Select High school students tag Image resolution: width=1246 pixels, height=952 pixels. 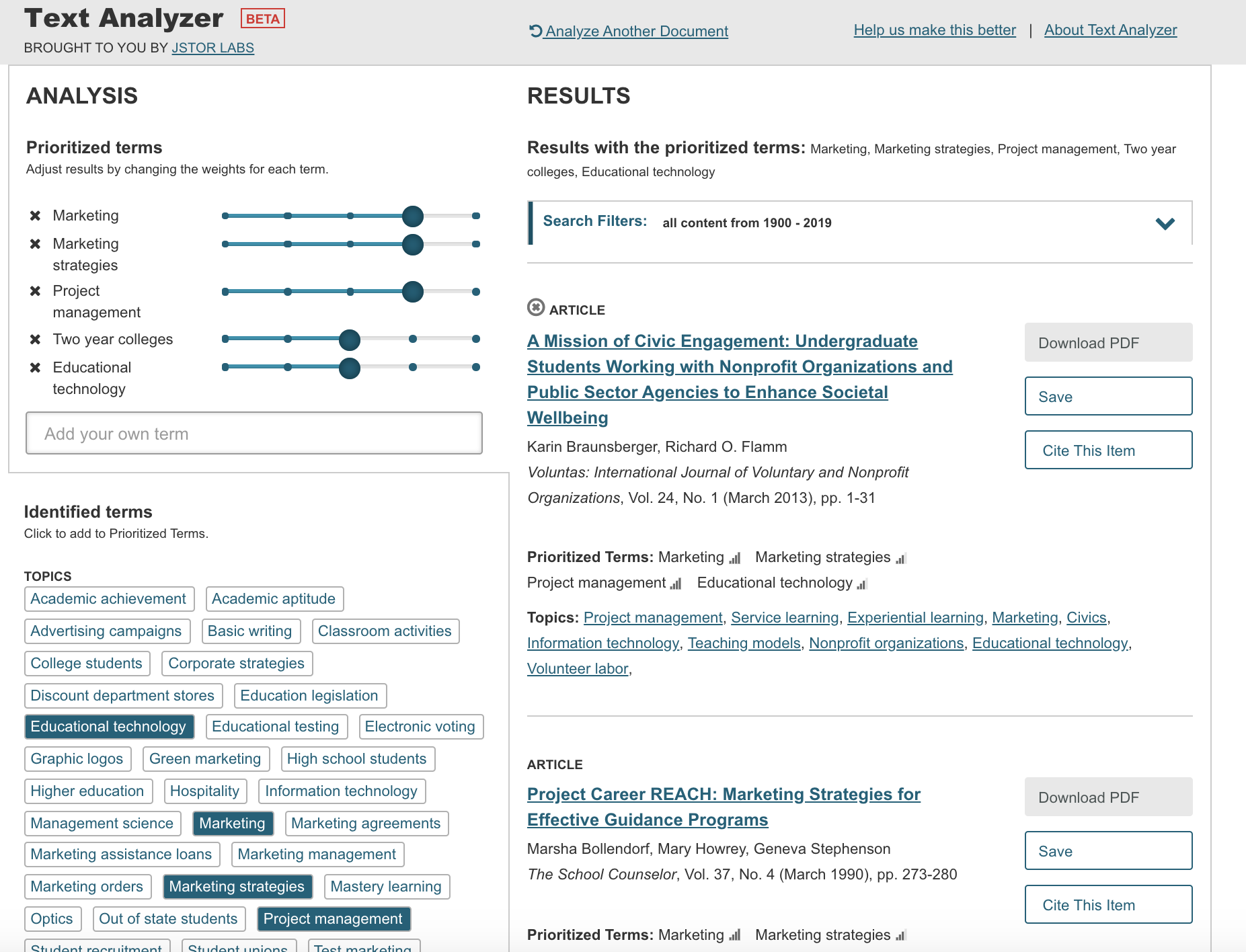pos(358,759)
